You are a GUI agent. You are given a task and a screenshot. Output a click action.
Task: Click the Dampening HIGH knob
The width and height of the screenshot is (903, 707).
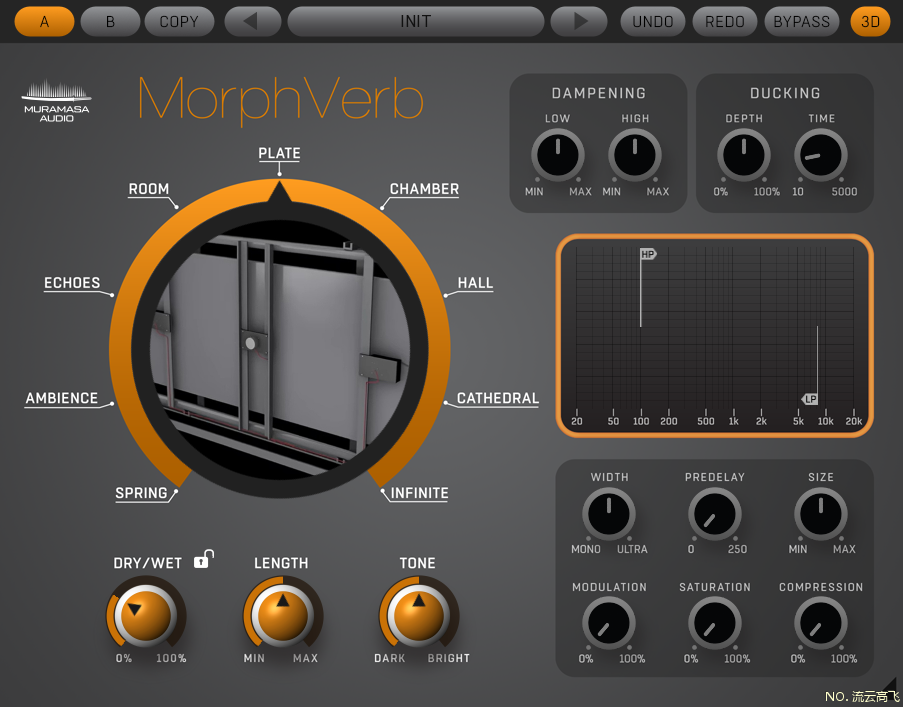pos(635,155)
